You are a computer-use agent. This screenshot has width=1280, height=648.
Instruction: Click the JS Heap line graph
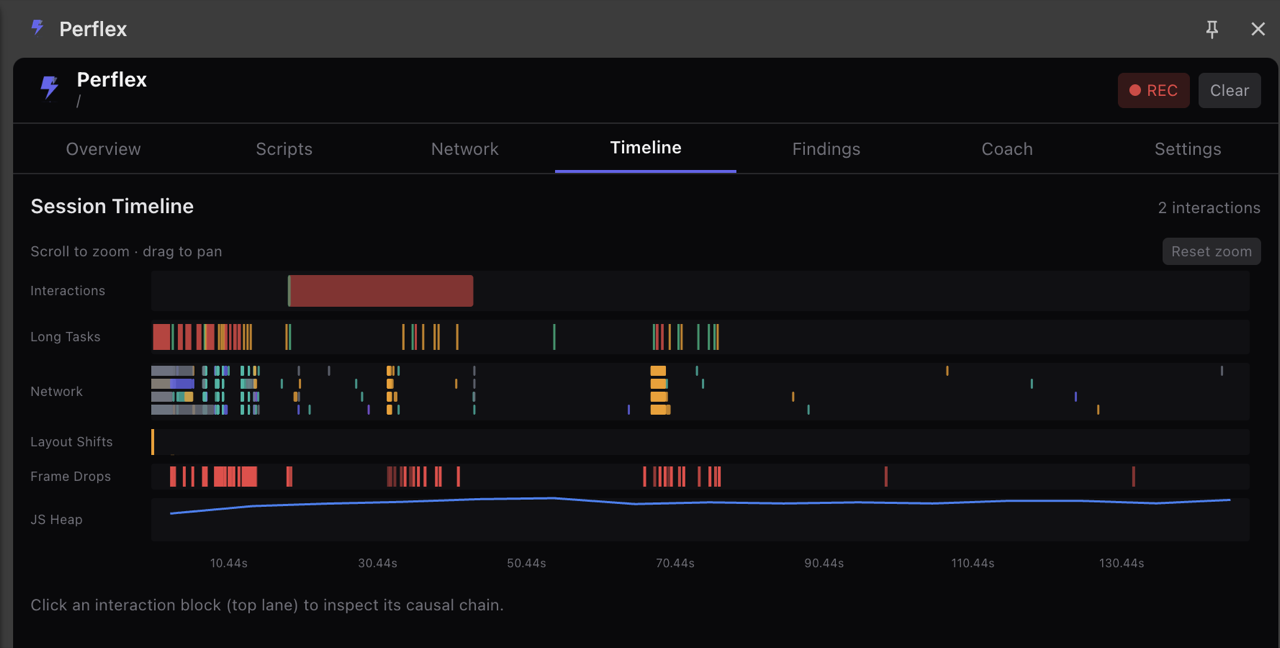[x=700, y=504]
